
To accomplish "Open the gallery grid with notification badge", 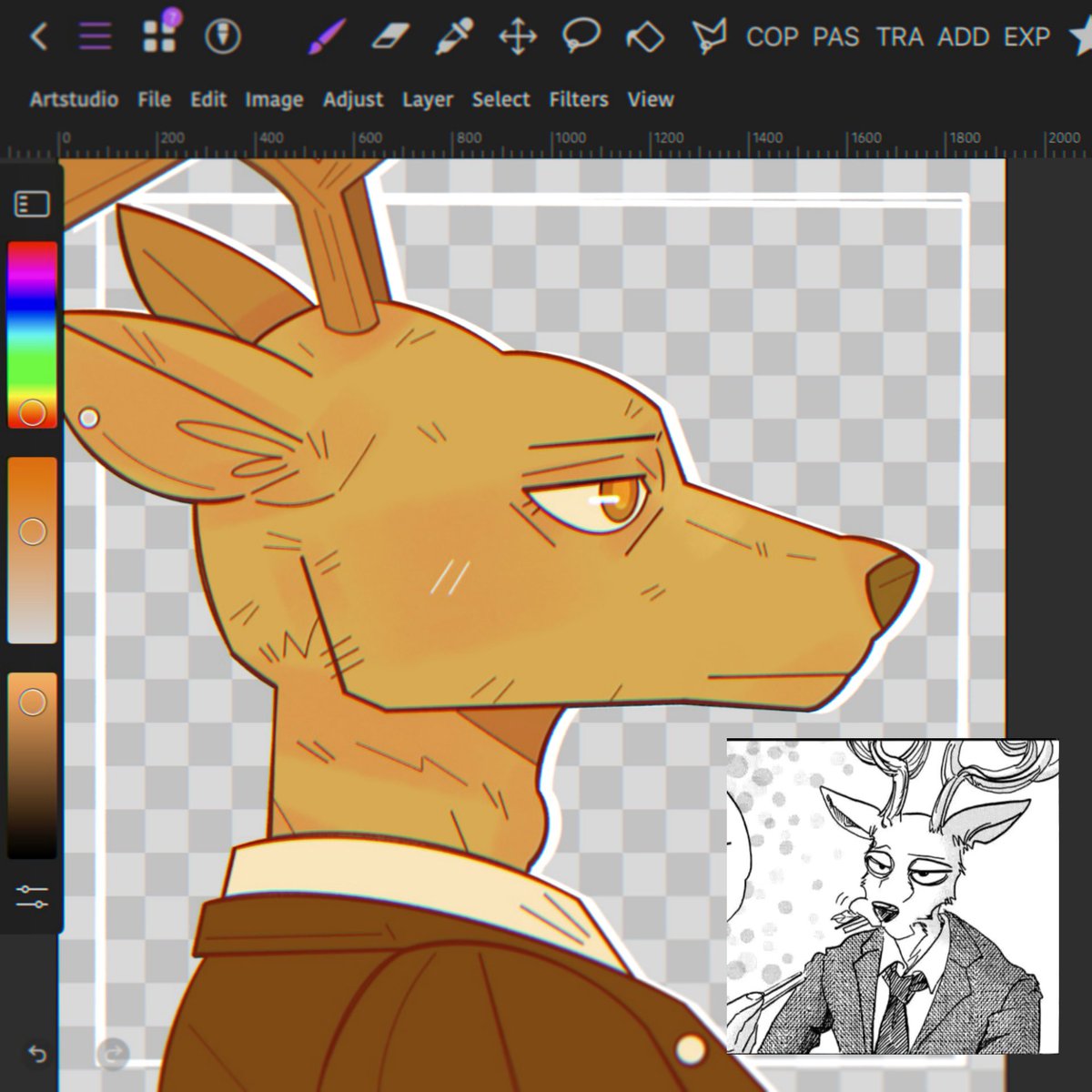I will (x=158, y=36).
